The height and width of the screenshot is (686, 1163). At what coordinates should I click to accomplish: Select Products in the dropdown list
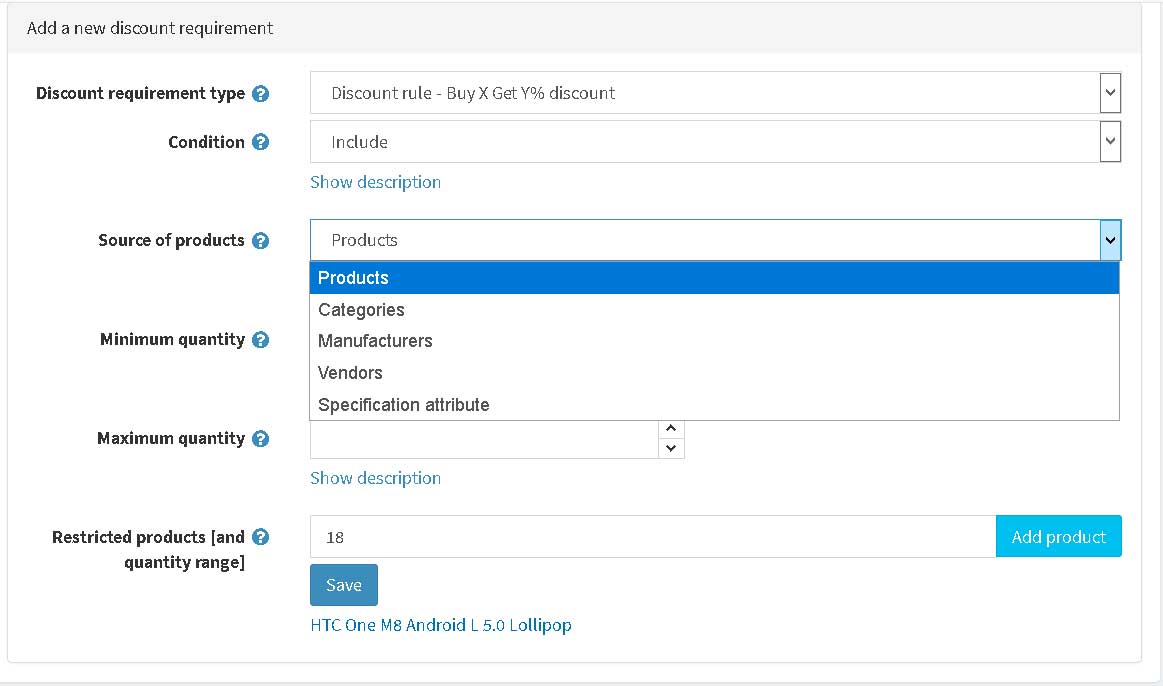(x=714, y=278)
